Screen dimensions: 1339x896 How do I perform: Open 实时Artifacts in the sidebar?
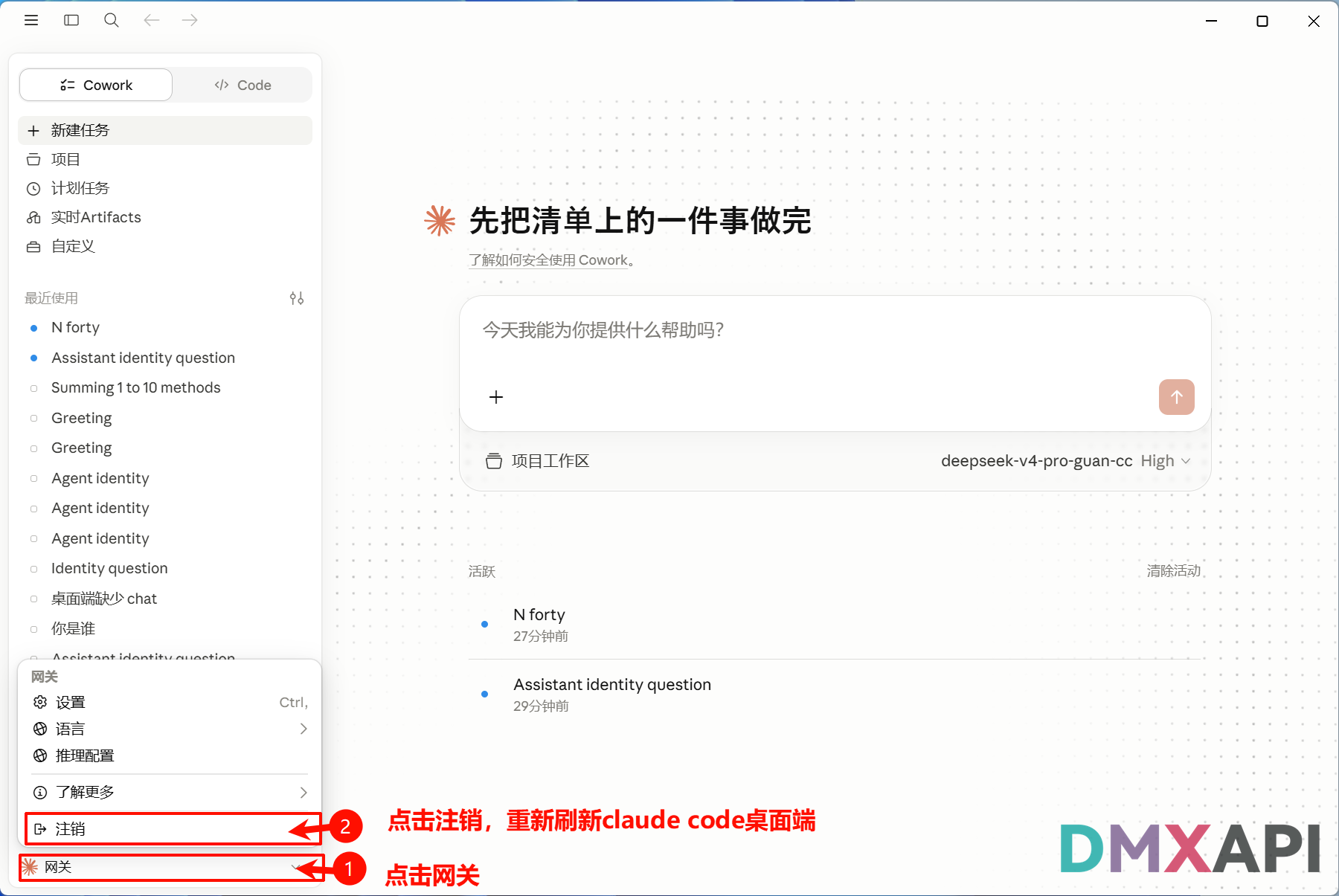coord(165,217)
